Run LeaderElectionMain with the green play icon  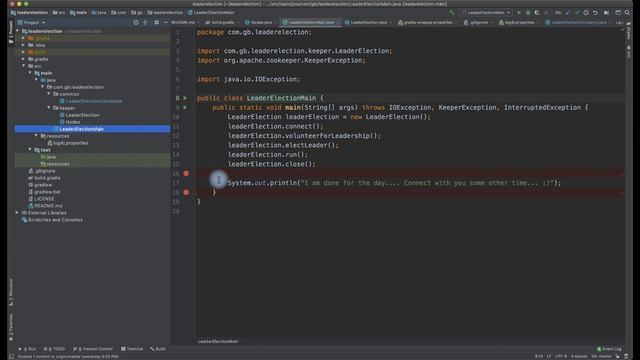(x=519, y=13)
